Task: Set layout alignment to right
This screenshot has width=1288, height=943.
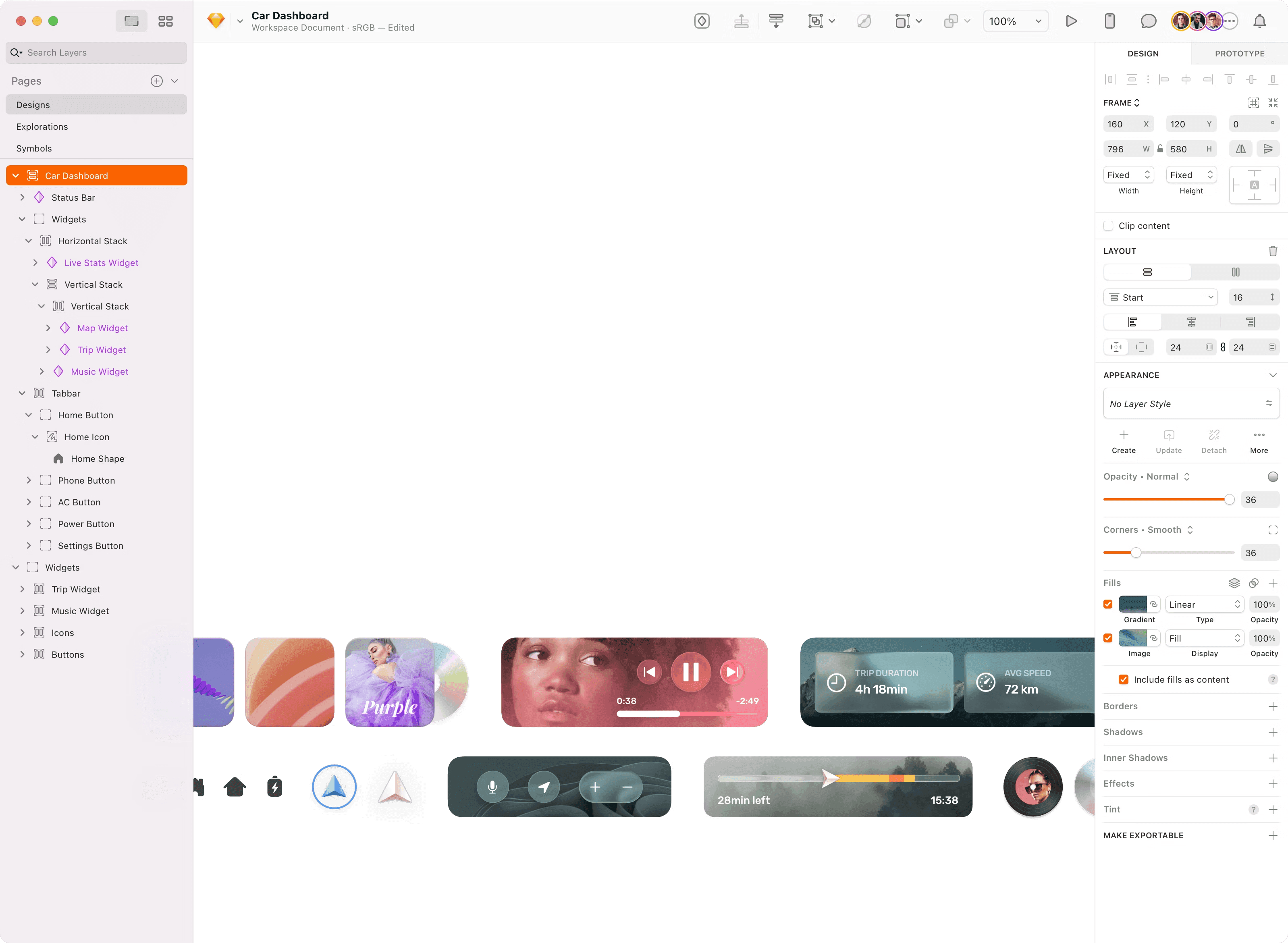Action: pyautogui.click(x=1251, y=322)
